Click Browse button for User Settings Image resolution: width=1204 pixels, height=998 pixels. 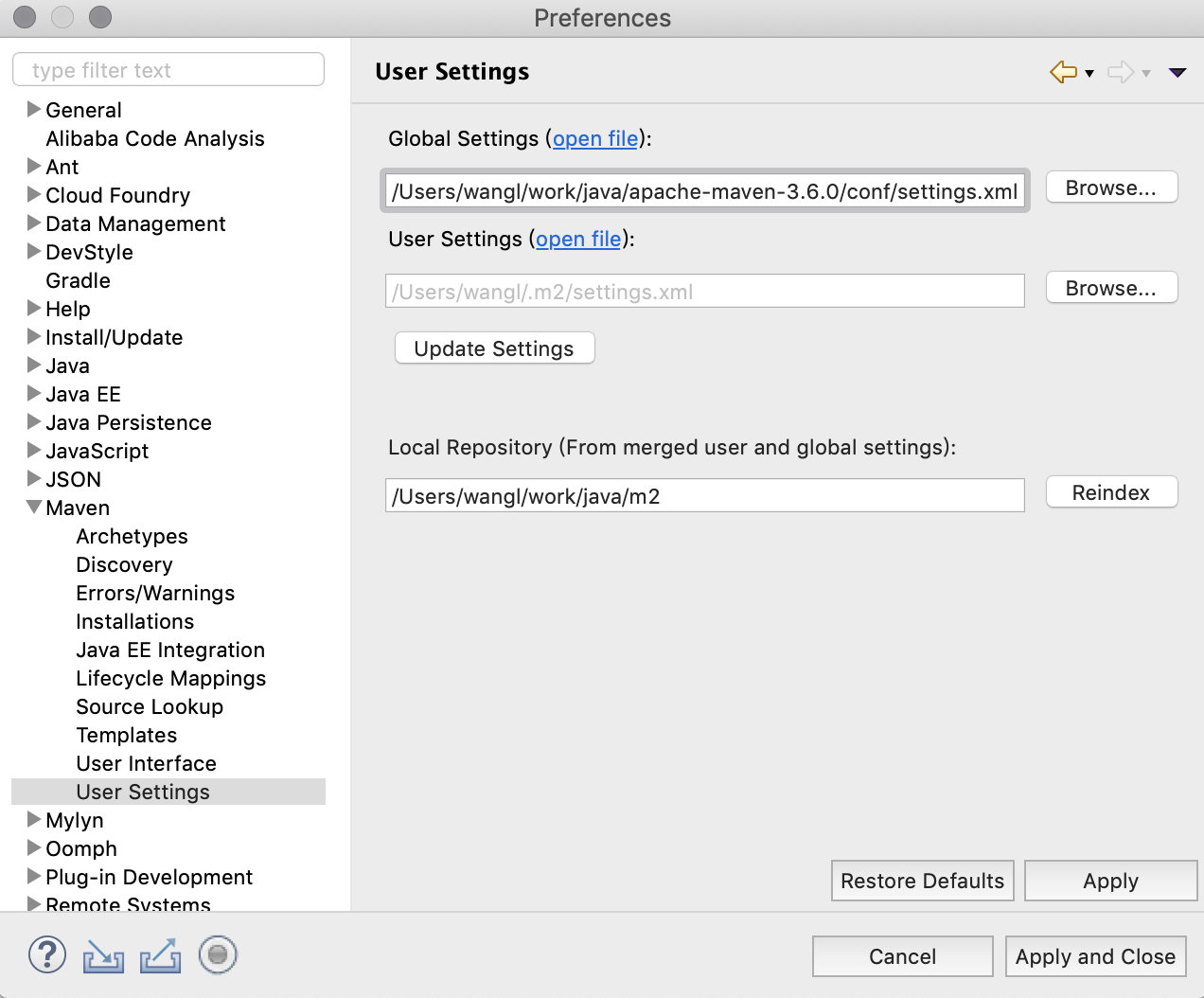[x=1110, y=288]
